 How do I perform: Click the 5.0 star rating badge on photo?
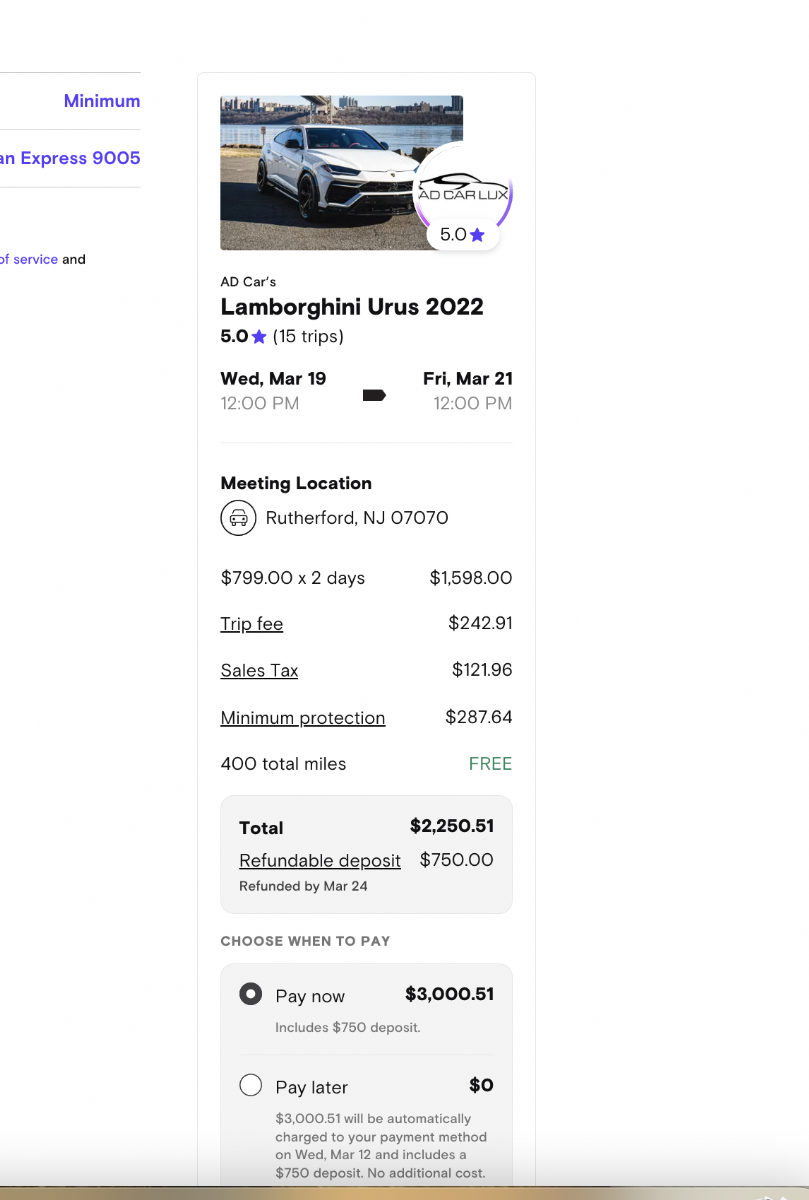pos(462,235)
